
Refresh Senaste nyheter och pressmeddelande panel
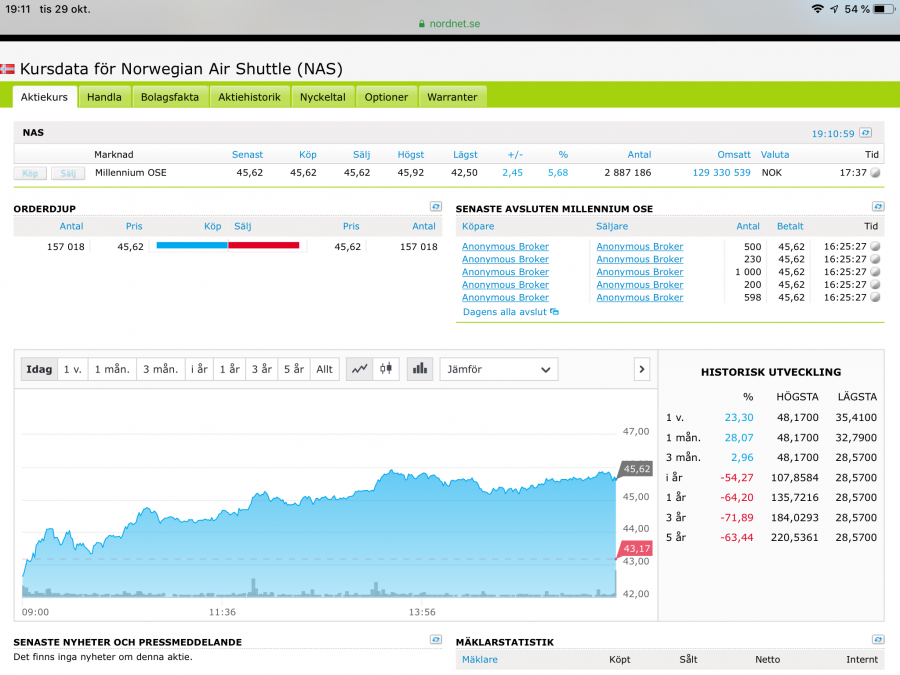[x=436, y=640]
